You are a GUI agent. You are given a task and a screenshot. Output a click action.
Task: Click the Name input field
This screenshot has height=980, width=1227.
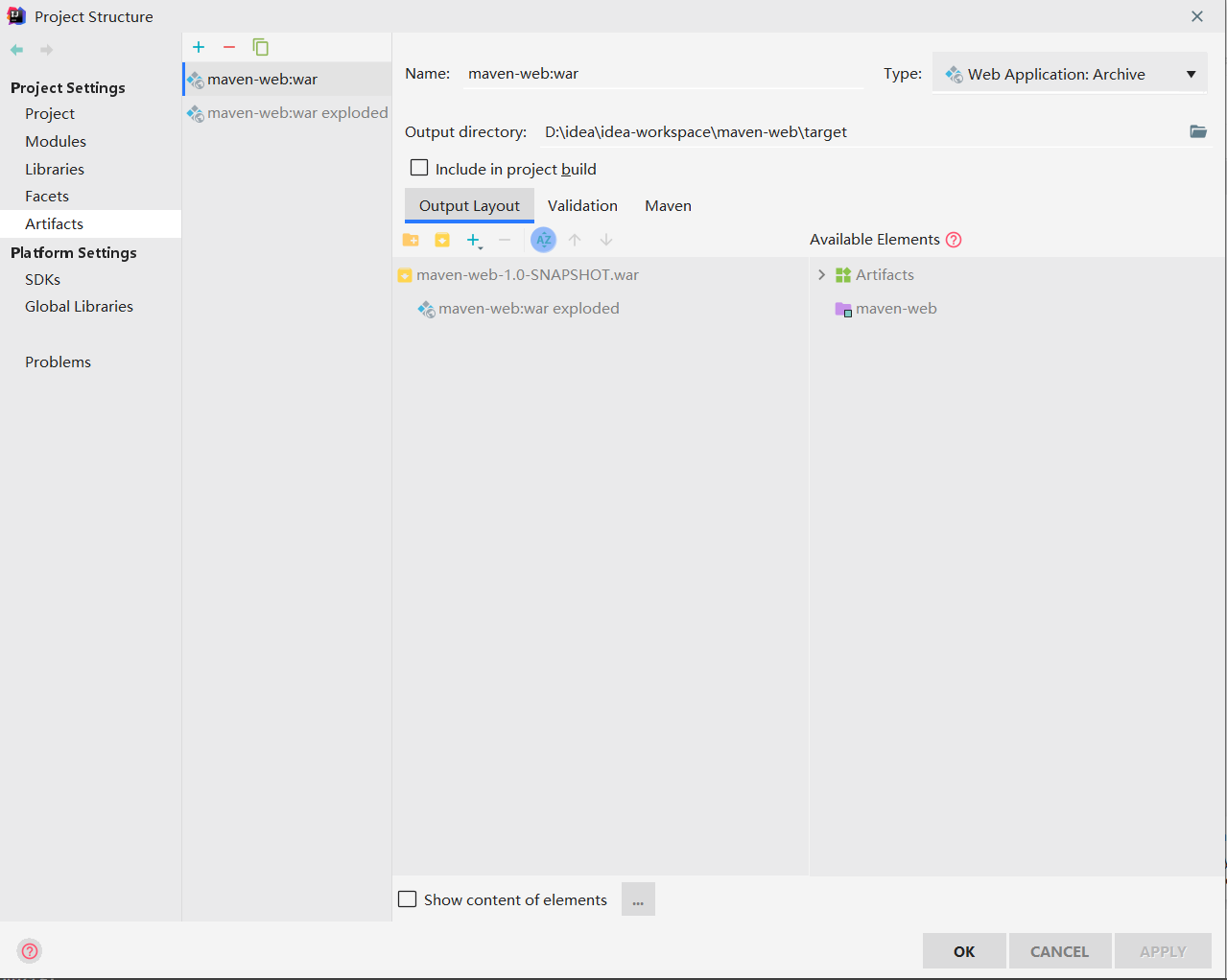[x=663, y=74]
